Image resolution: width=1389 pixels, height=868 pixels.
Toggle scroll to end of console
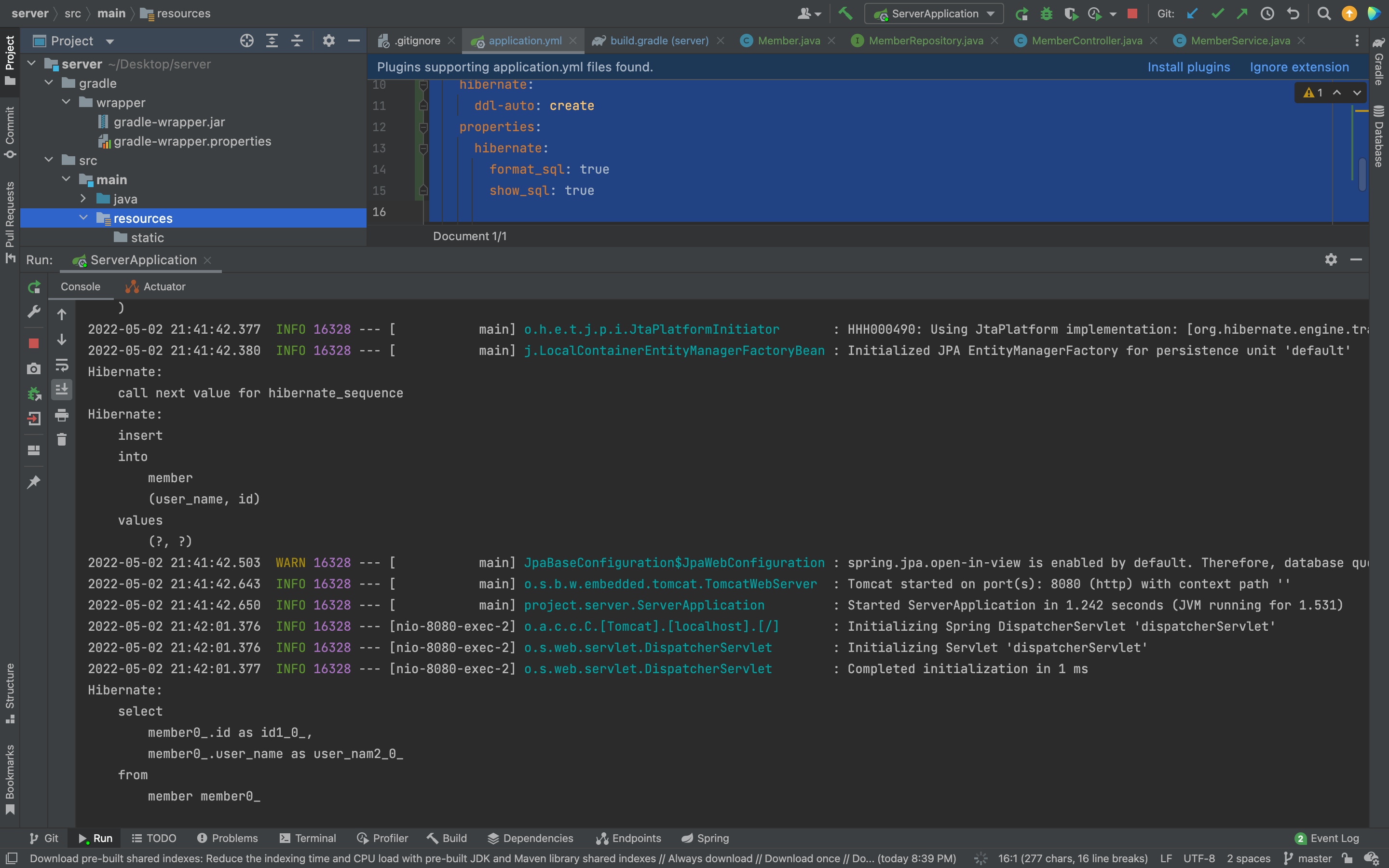[x=62, y=390]
